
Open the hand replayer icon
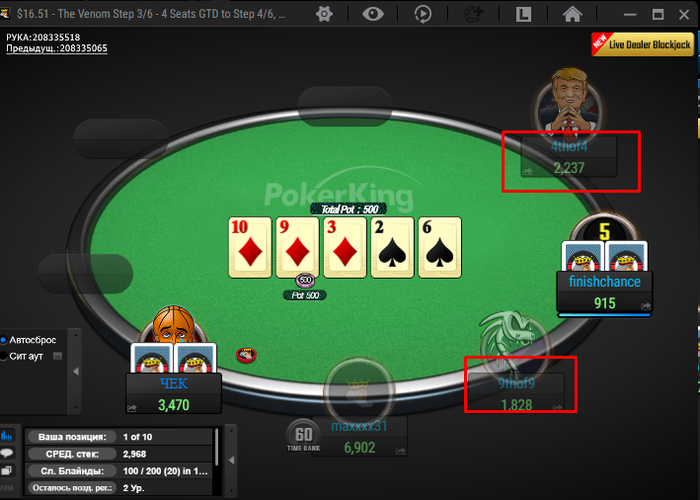(x=423, y=14)
